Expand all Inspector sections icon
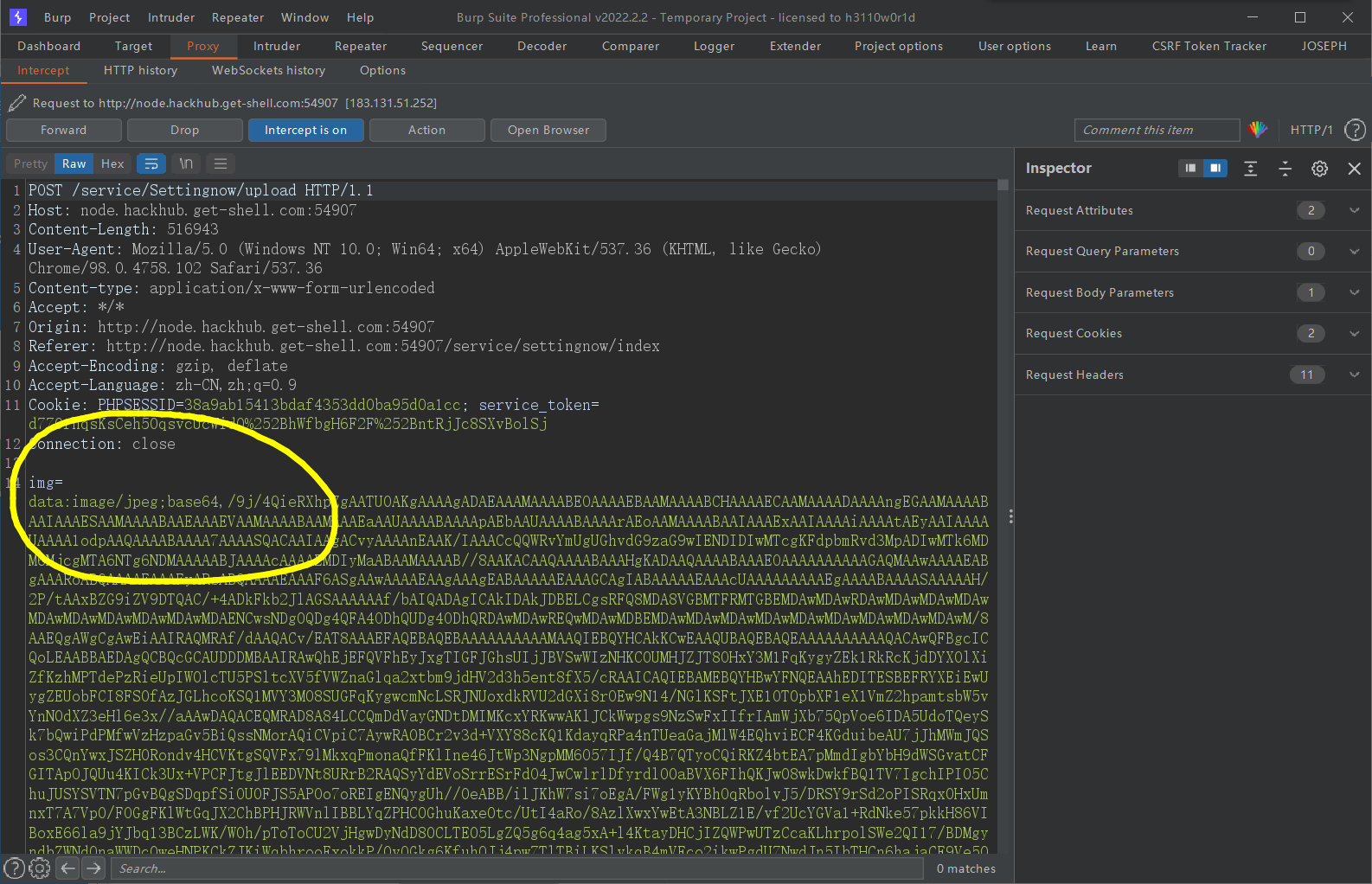The height and width of the screenshot is (884, 1372). (1250, 169)
